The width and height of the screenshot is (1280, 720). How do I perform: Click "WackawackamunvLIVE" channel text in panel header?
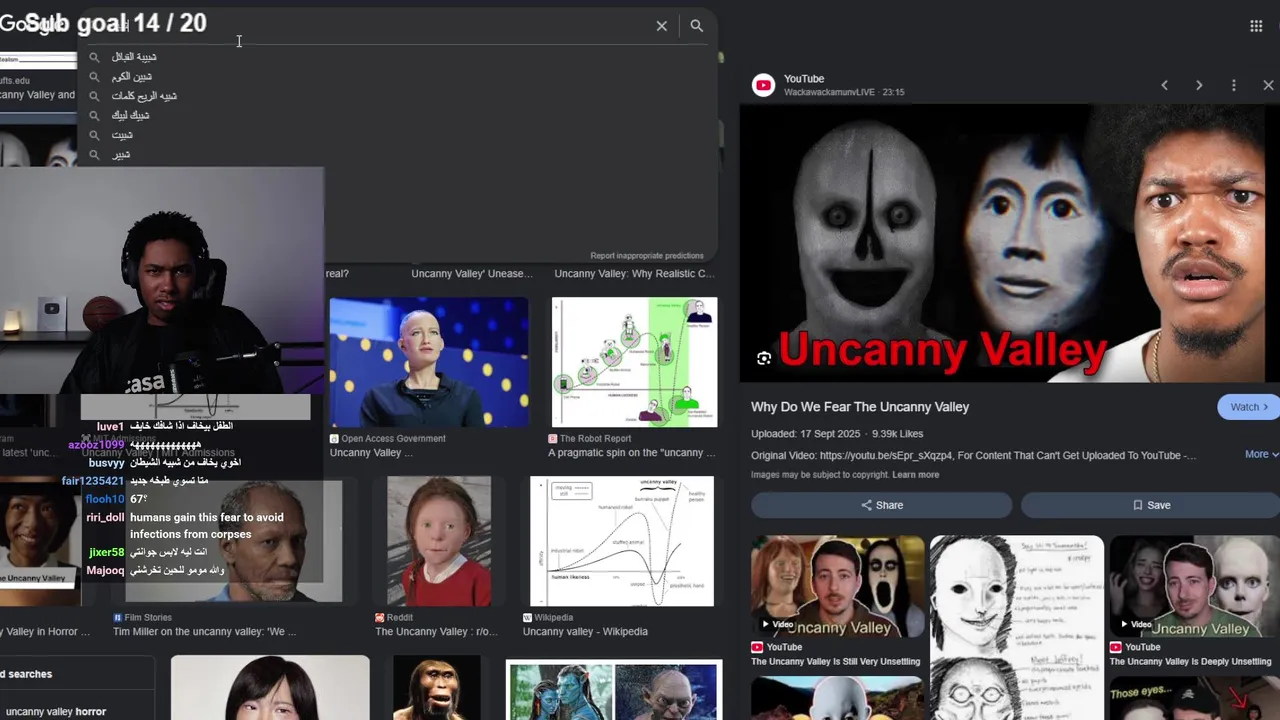pos(830,92)
